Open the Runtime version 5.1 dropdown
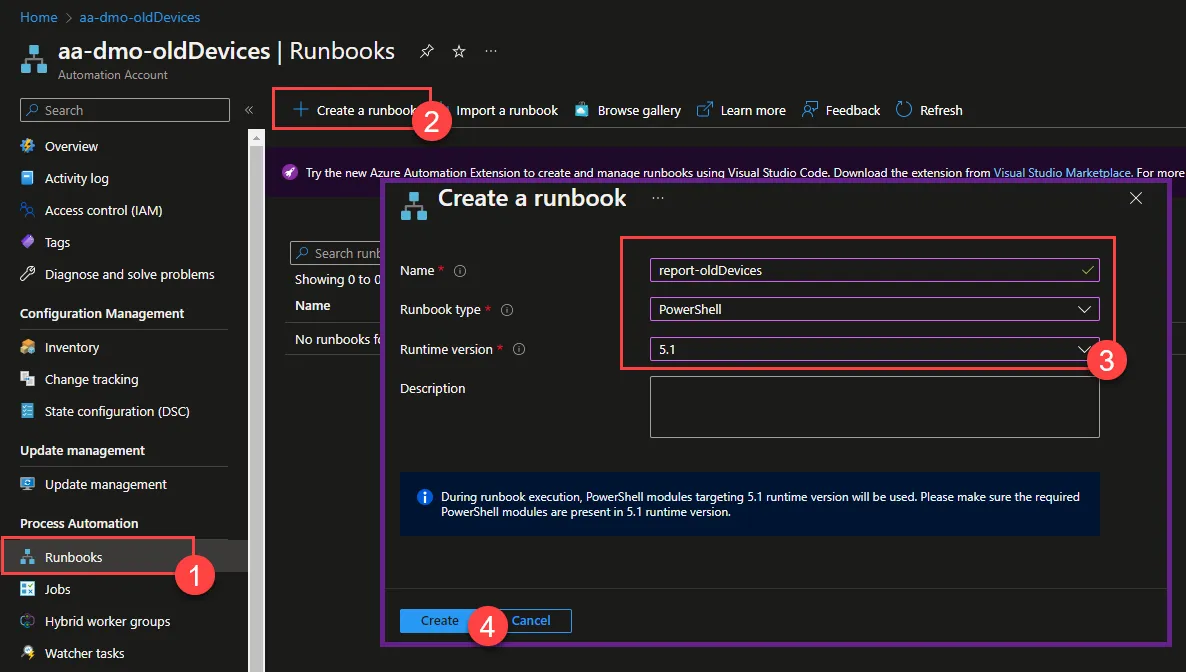Viewport: 1186px width, 672px height. click(874, 349)
